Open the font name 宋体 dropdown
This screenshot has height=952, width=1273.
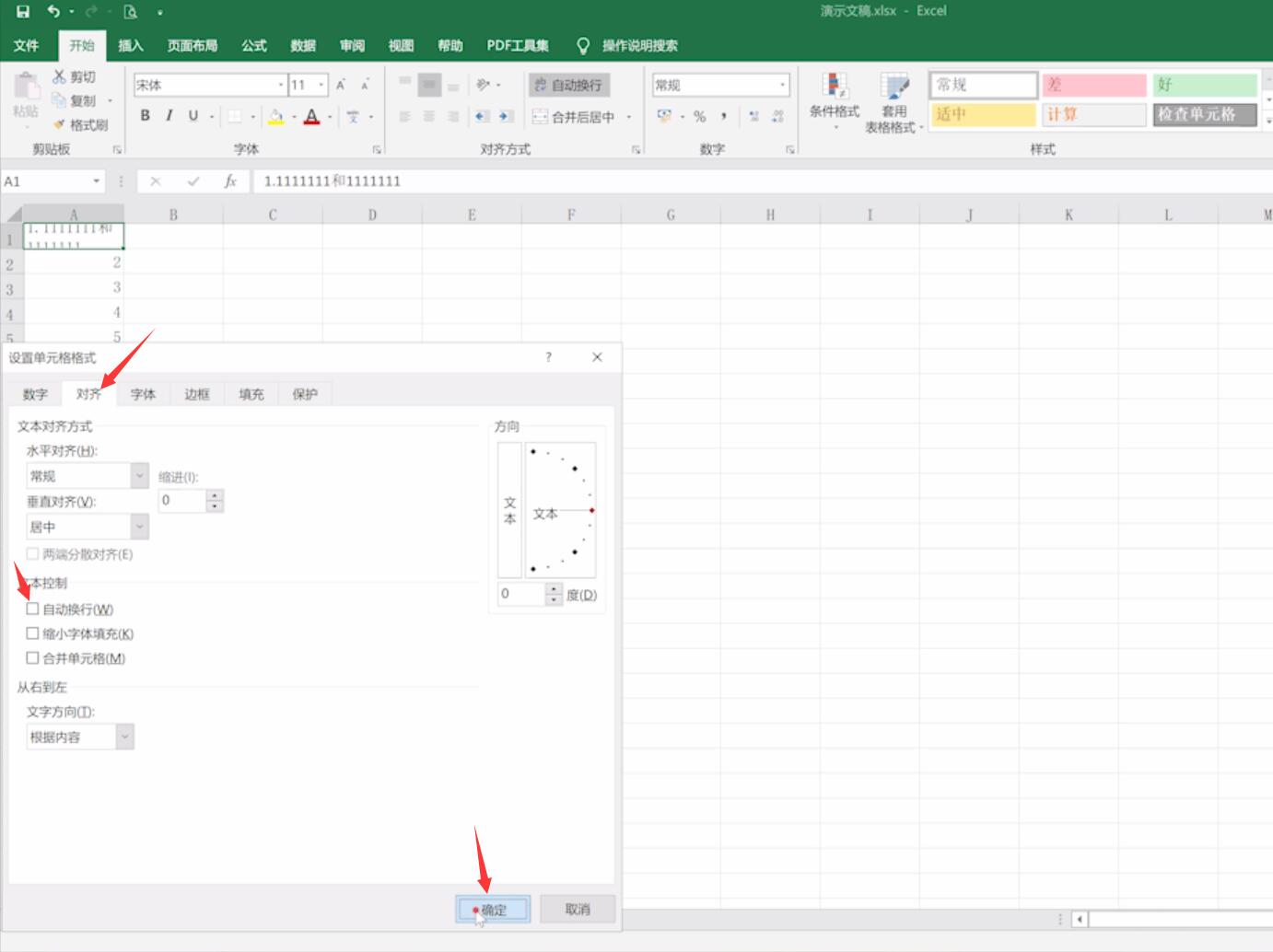coord(281,85)
